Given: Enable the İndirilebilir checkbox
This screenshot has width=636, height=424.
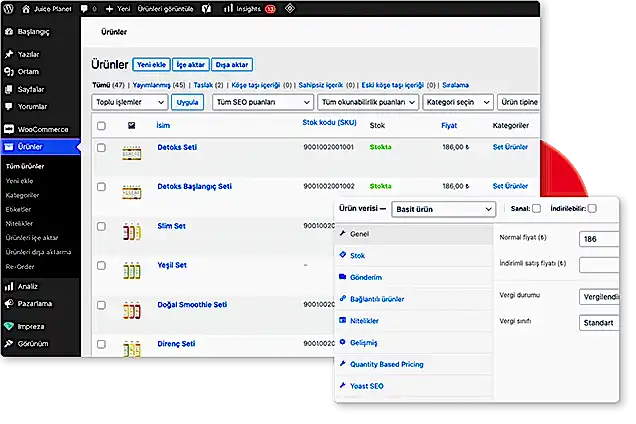Looking at the screenshot, I should pyautogui.click(x=592, y=209).
